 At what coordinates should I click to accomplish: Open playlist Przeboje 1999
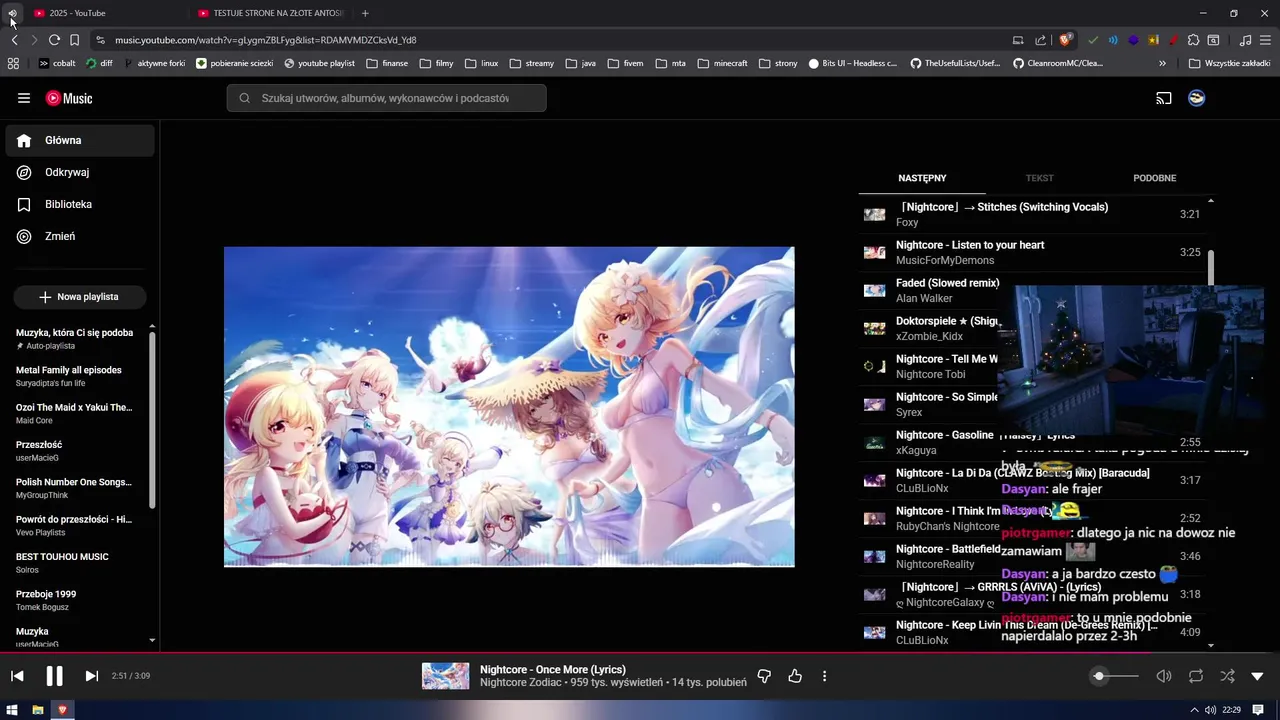76,600
